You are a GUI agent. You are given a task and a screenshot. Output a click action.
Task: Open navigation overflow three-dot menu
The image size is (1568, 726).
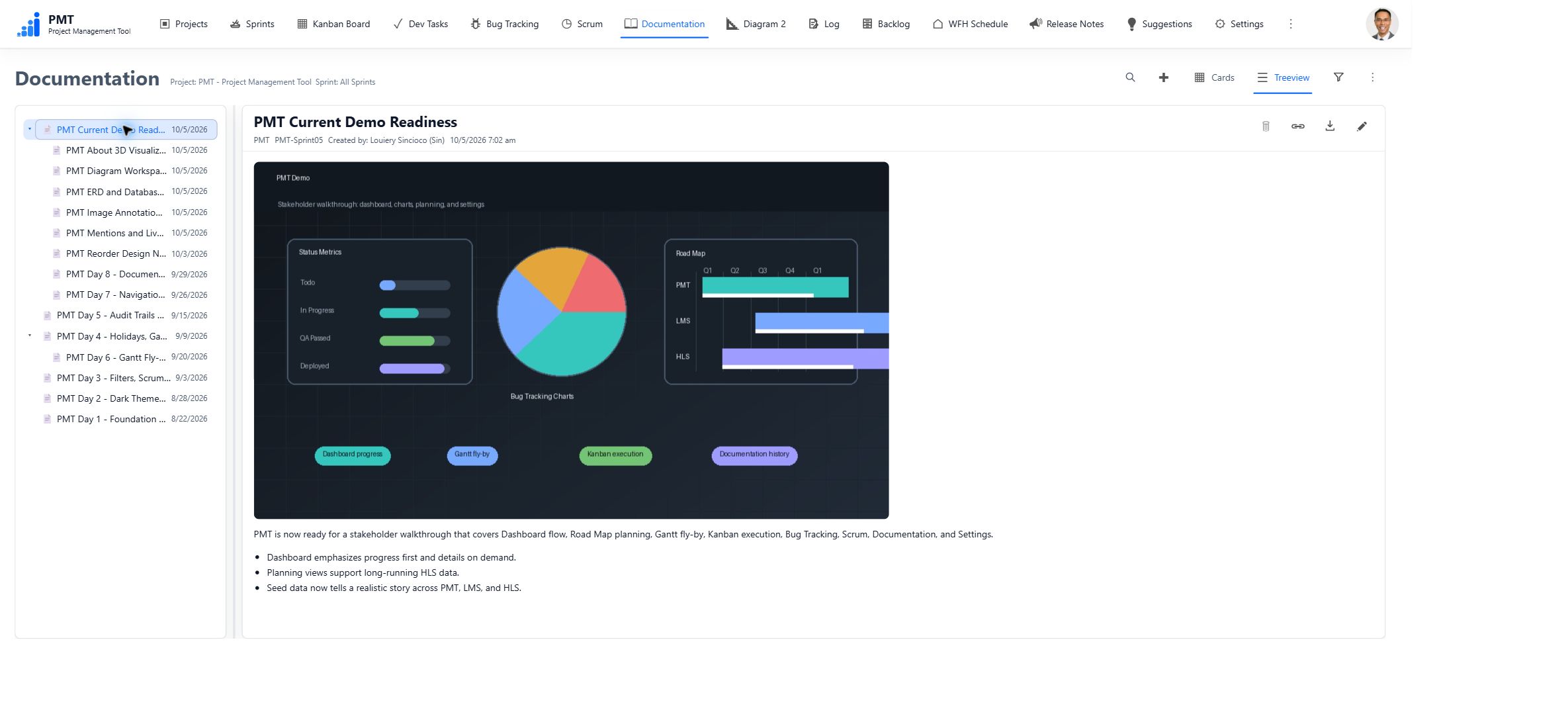pyautogui.click(x=1290, y=24)
